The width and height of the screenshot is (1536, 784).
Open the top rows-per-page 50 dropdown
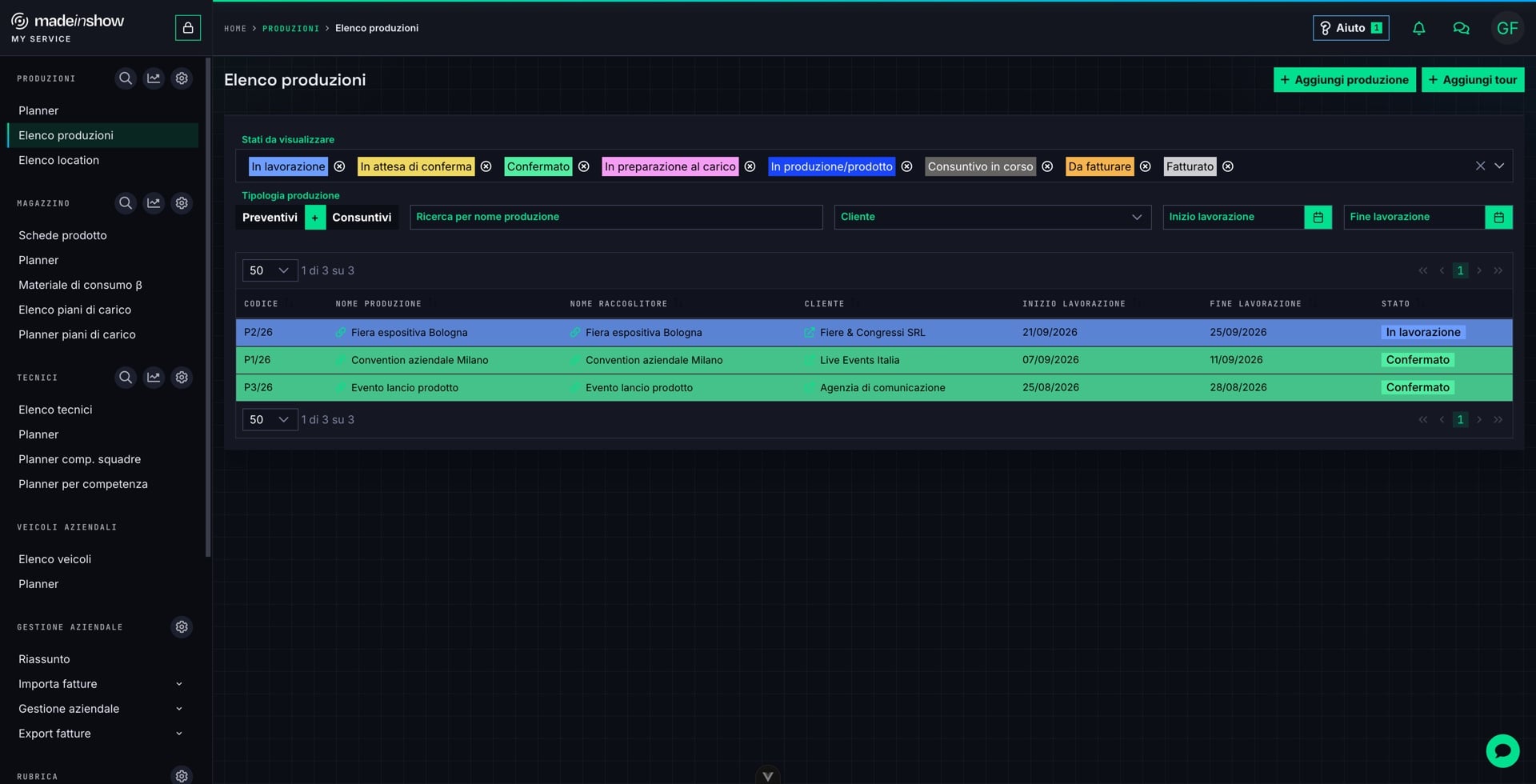[270, 270]
